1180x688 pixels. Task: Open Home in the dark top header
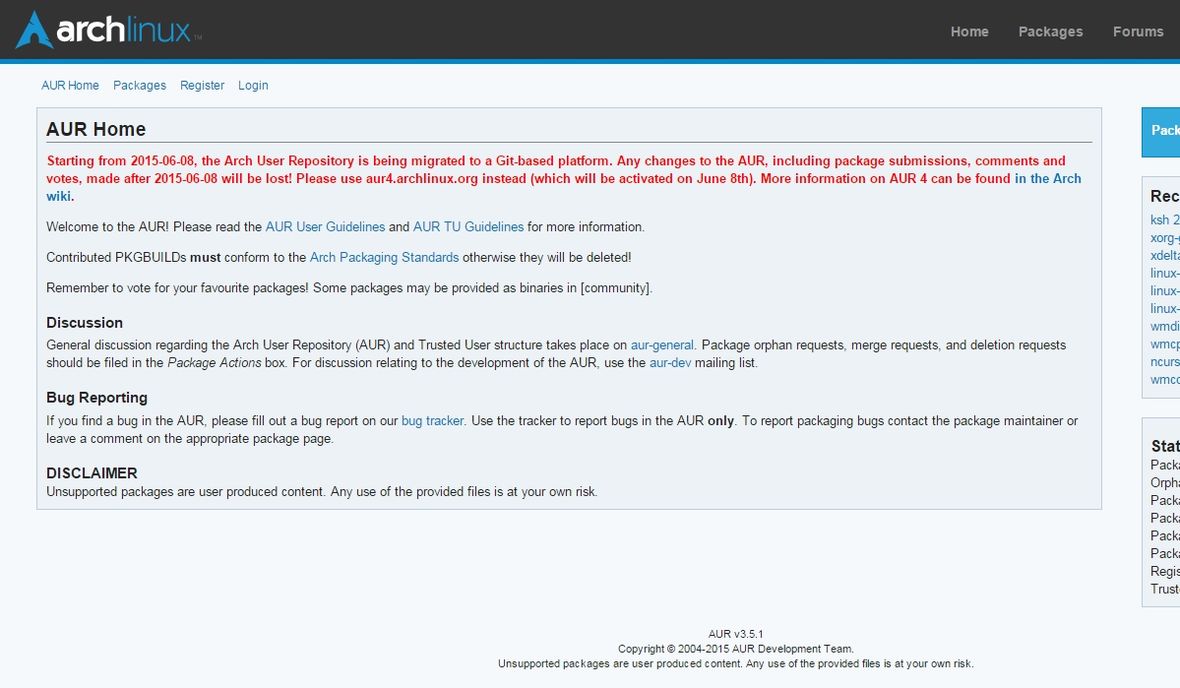click(969, 32)
